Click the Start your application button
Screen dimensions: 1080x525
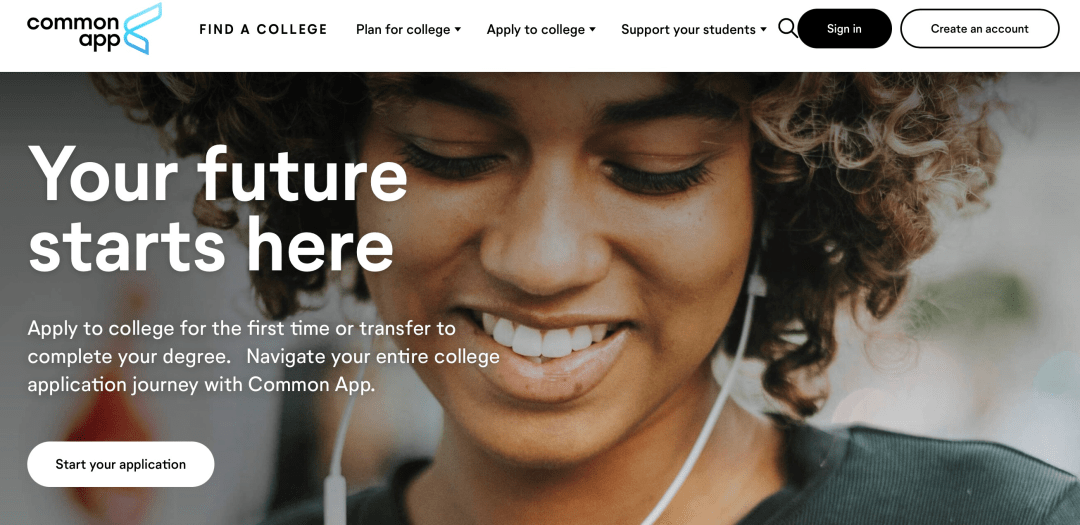pyautogui.click(x=121, y=464)
